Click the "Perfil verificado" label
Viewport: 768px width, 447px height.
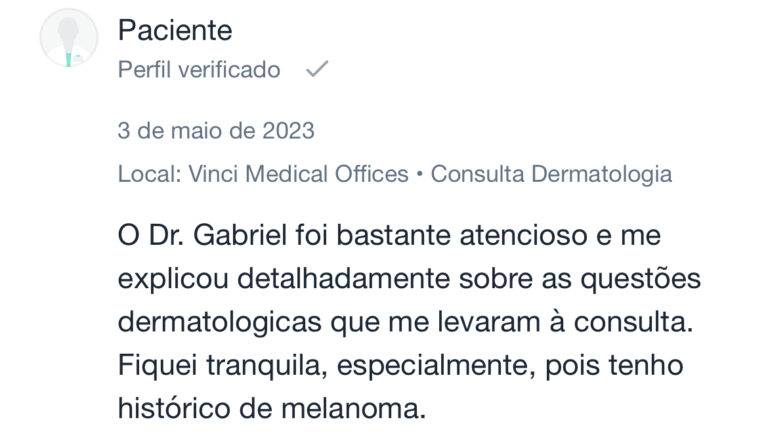199,70
